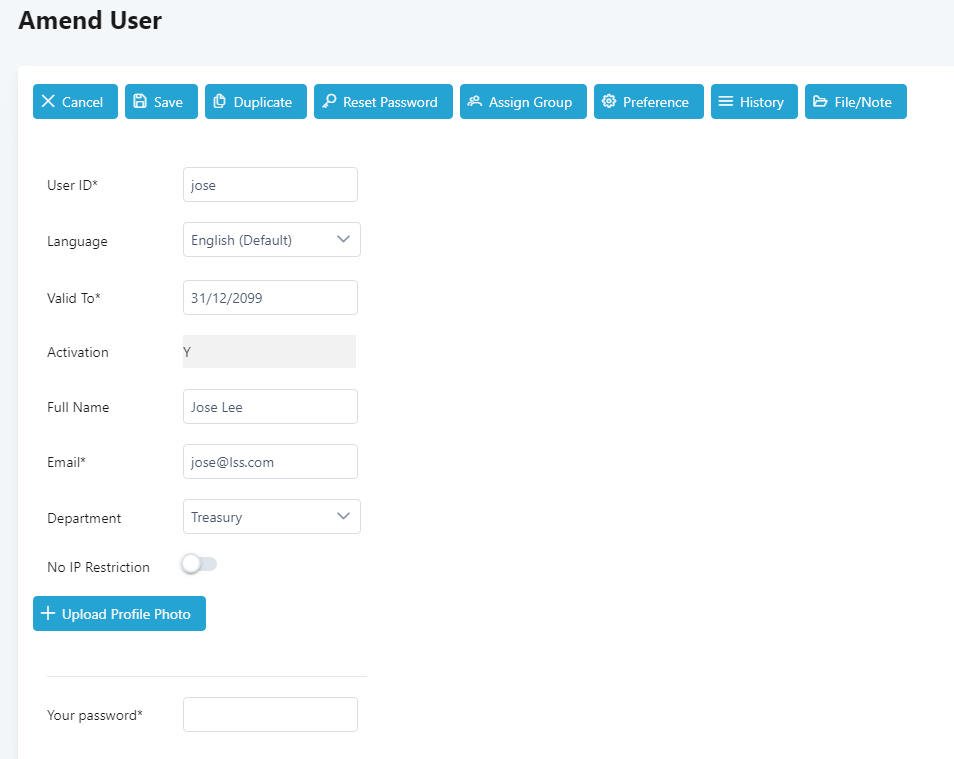This screenshot has height=759, width=954.
Task: Click into the Your password field
Action: [270, 715]
